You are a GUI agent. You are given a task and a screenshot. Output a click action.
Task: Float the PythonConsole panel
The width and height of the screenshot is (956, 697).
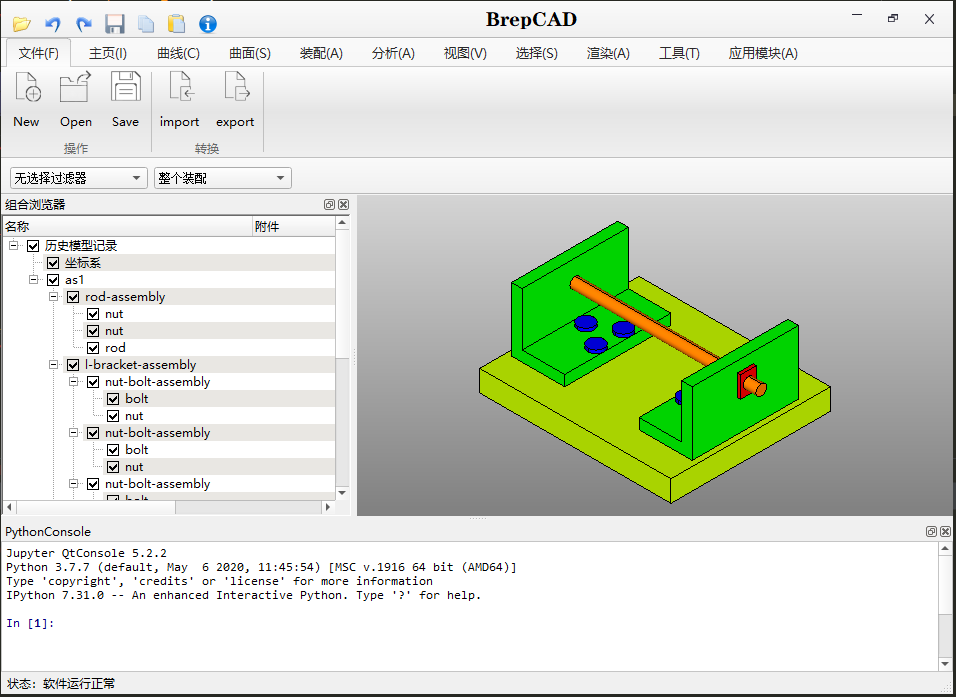(x=931, y=532)
